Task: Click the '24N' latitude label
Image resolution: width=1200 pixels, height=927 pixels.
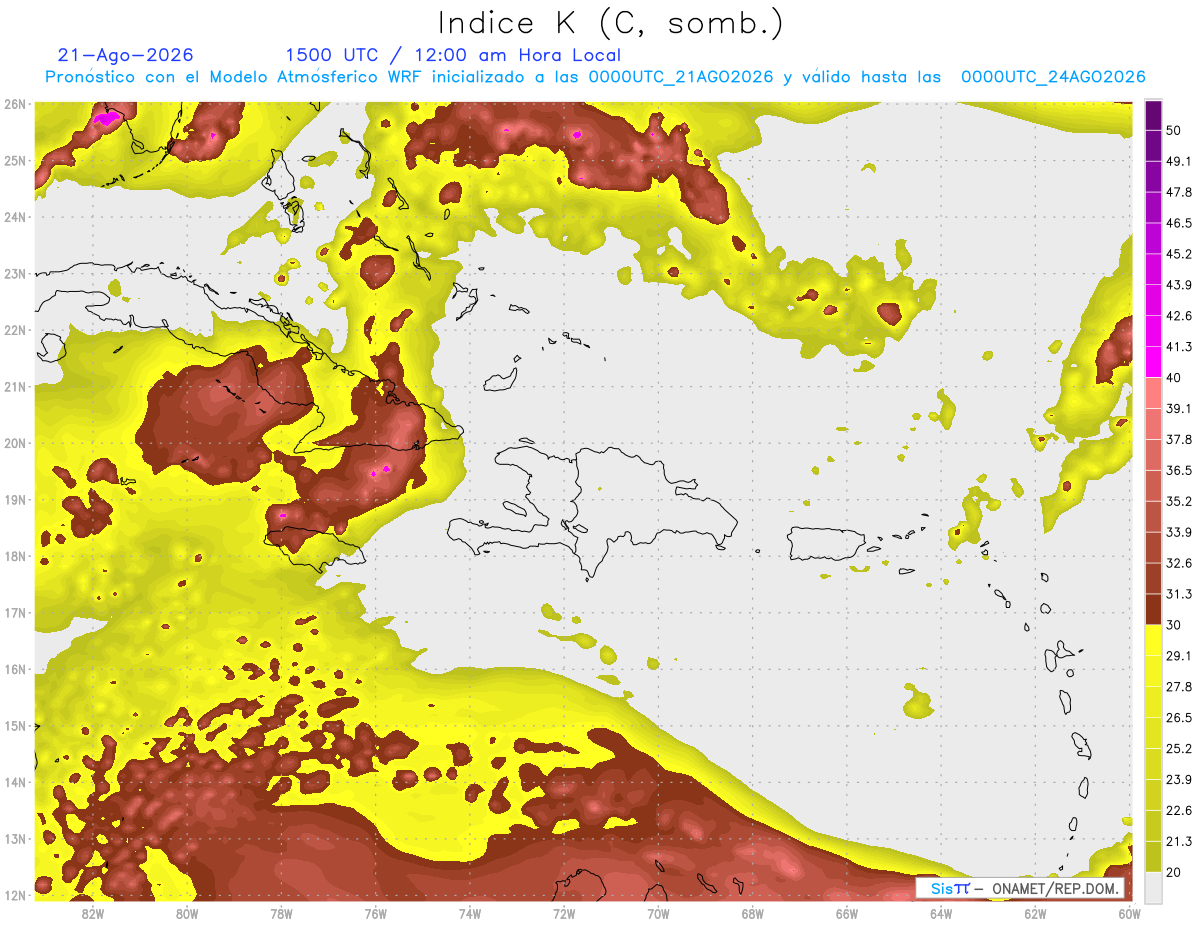Action: 14,217
